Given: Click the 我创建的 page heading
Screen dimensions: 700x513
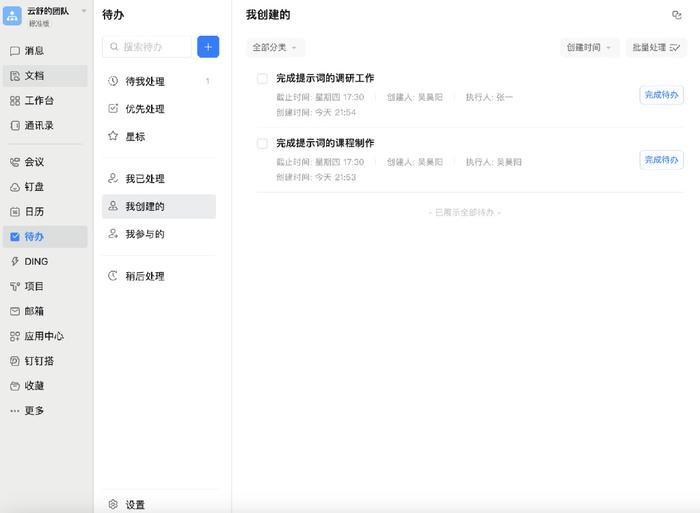Looking at the screenshot, I should tap(268, 15).
